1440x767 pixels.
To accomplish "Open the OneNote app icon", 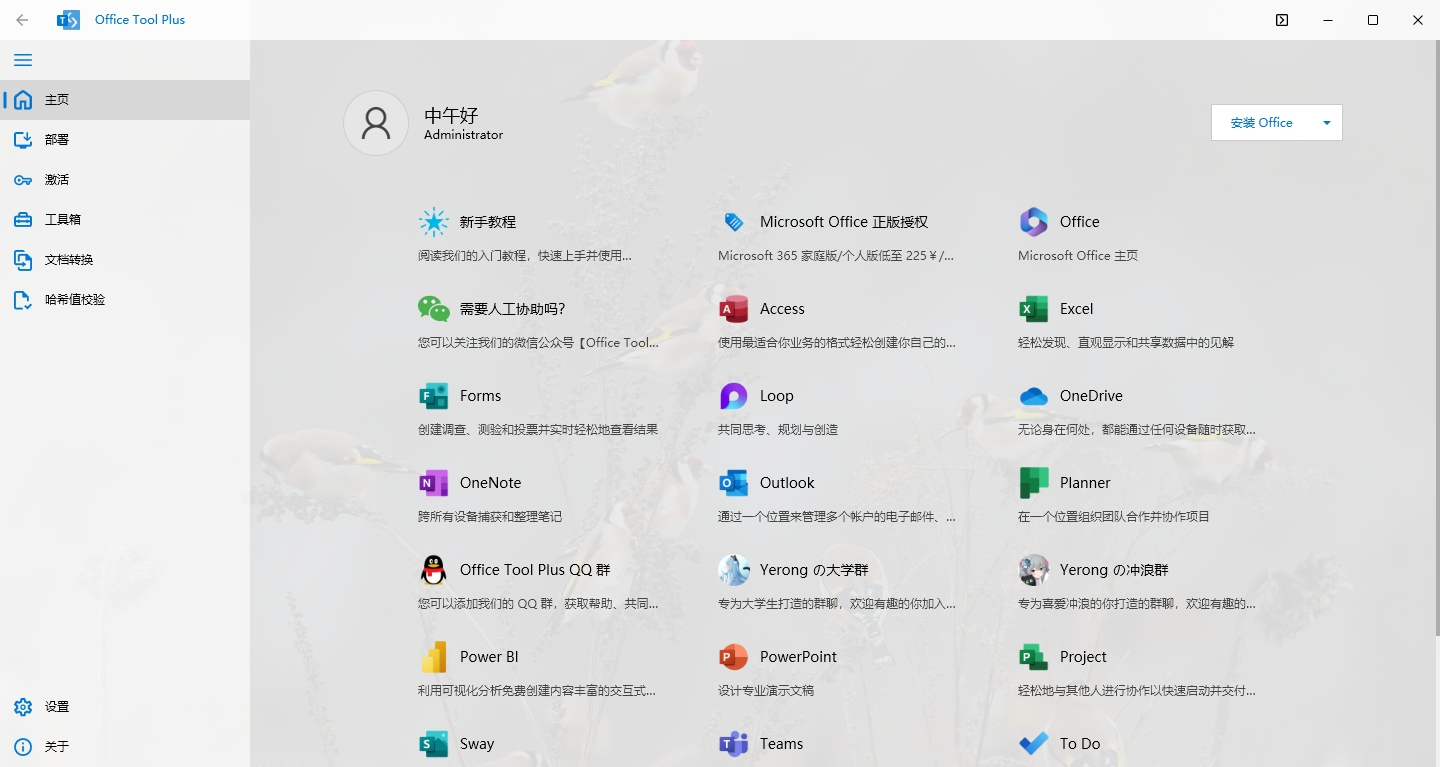I will coord(434,483).
